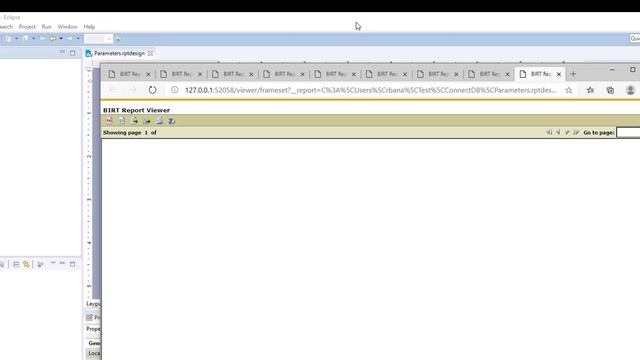Reload the browser page
This screenshot has width=640, height=360.
(152, 90)
